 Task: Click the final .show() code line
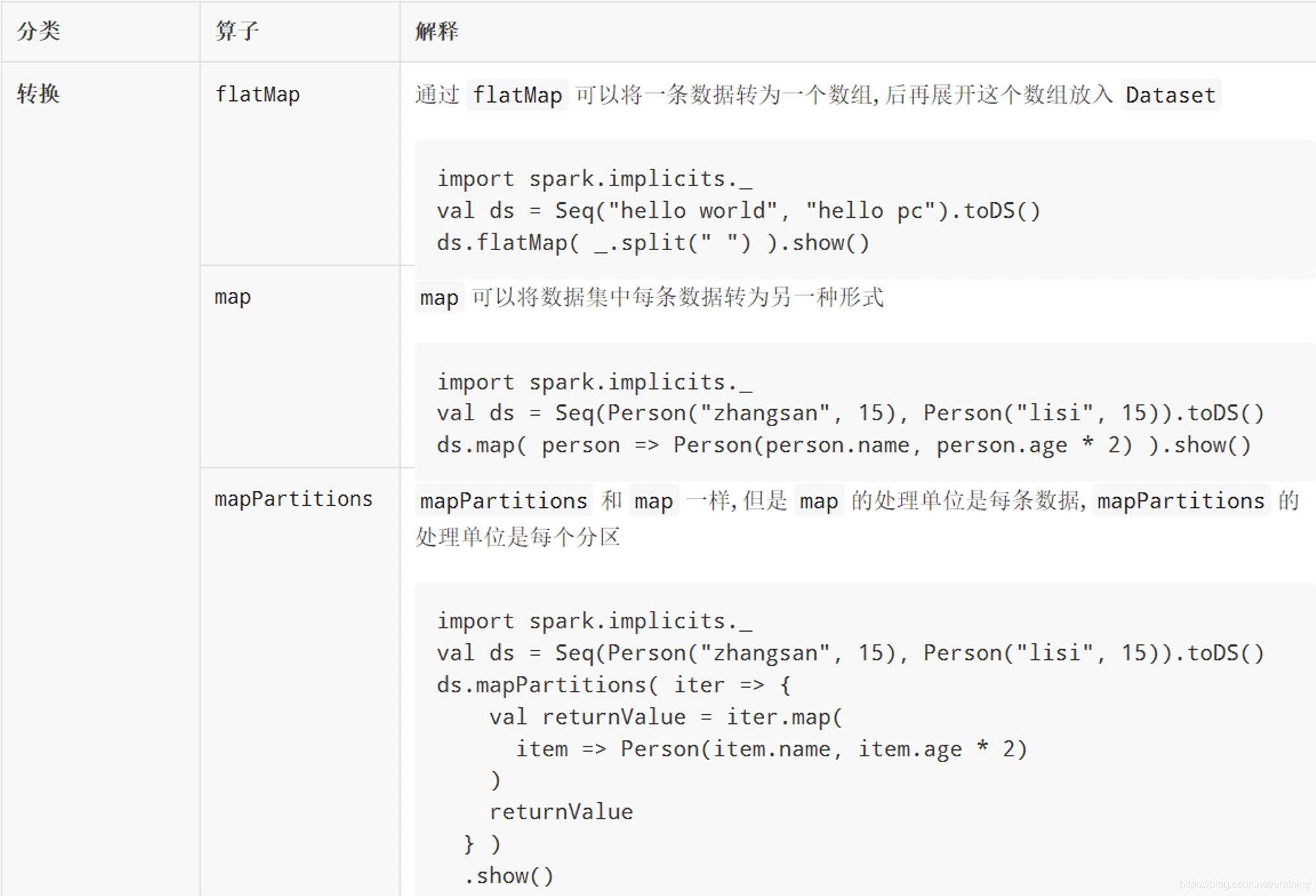(x=509, y=876)
